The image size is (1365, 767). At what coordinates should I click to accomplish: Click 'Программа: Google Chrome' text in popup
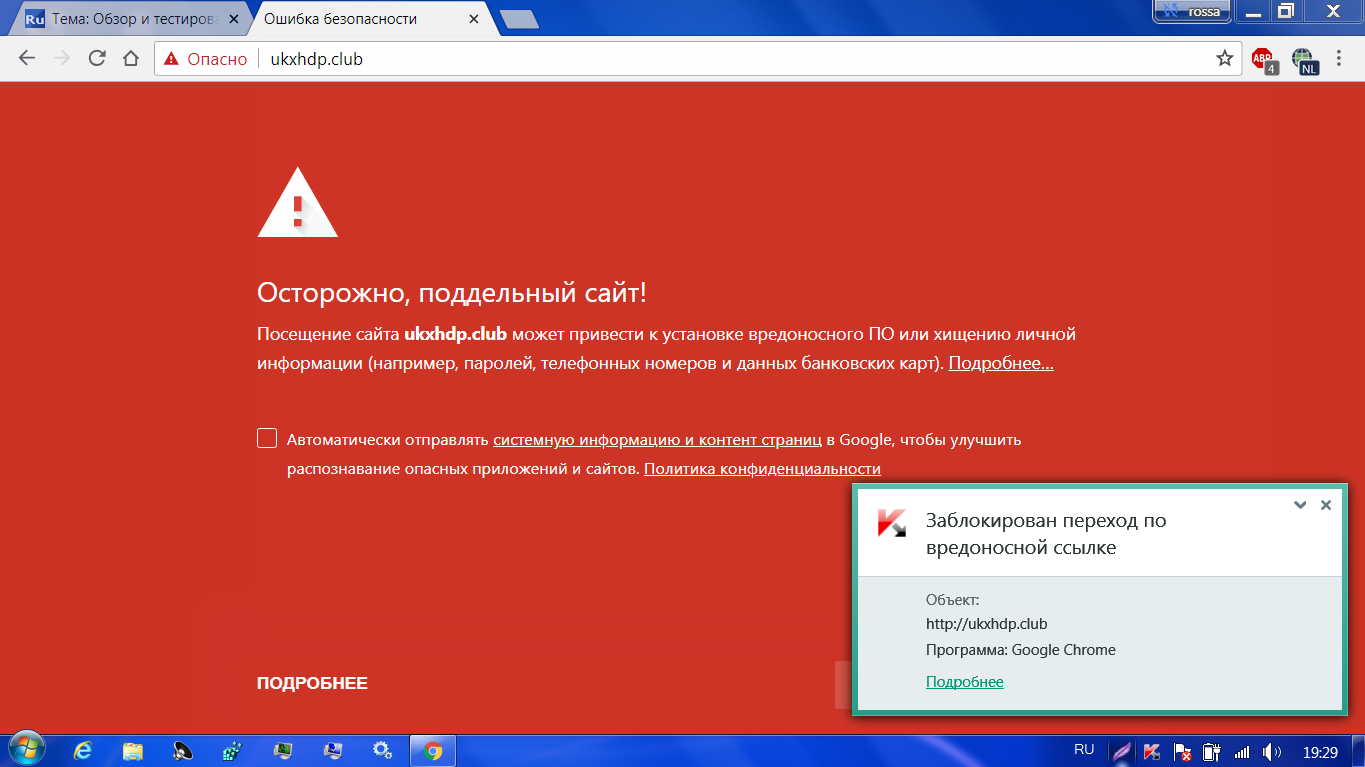(1021, 650)
